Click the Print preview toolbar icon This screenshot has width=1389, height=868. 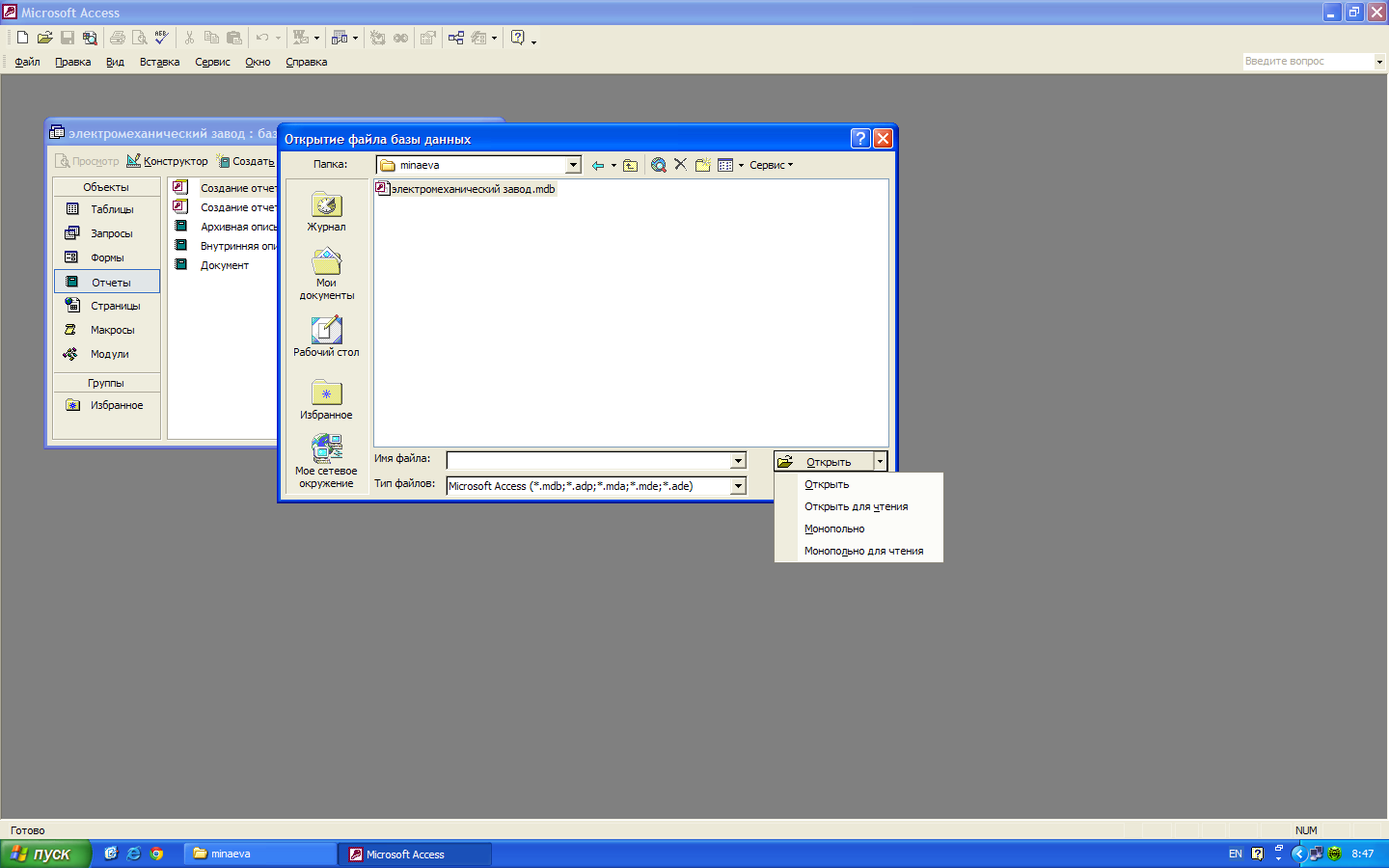click(140, 38)
